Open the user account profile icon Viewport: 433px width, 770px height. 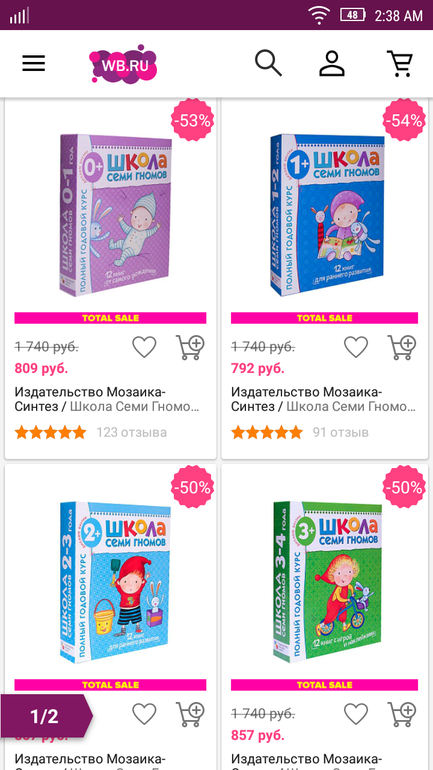(332, 63)
